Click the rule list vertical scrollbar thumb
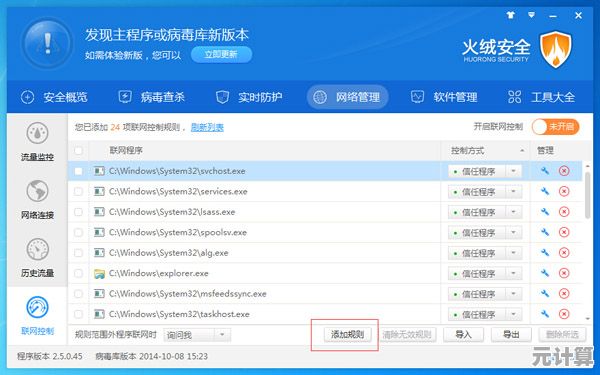Screen dimensions: 600x375 click(588, 195)
